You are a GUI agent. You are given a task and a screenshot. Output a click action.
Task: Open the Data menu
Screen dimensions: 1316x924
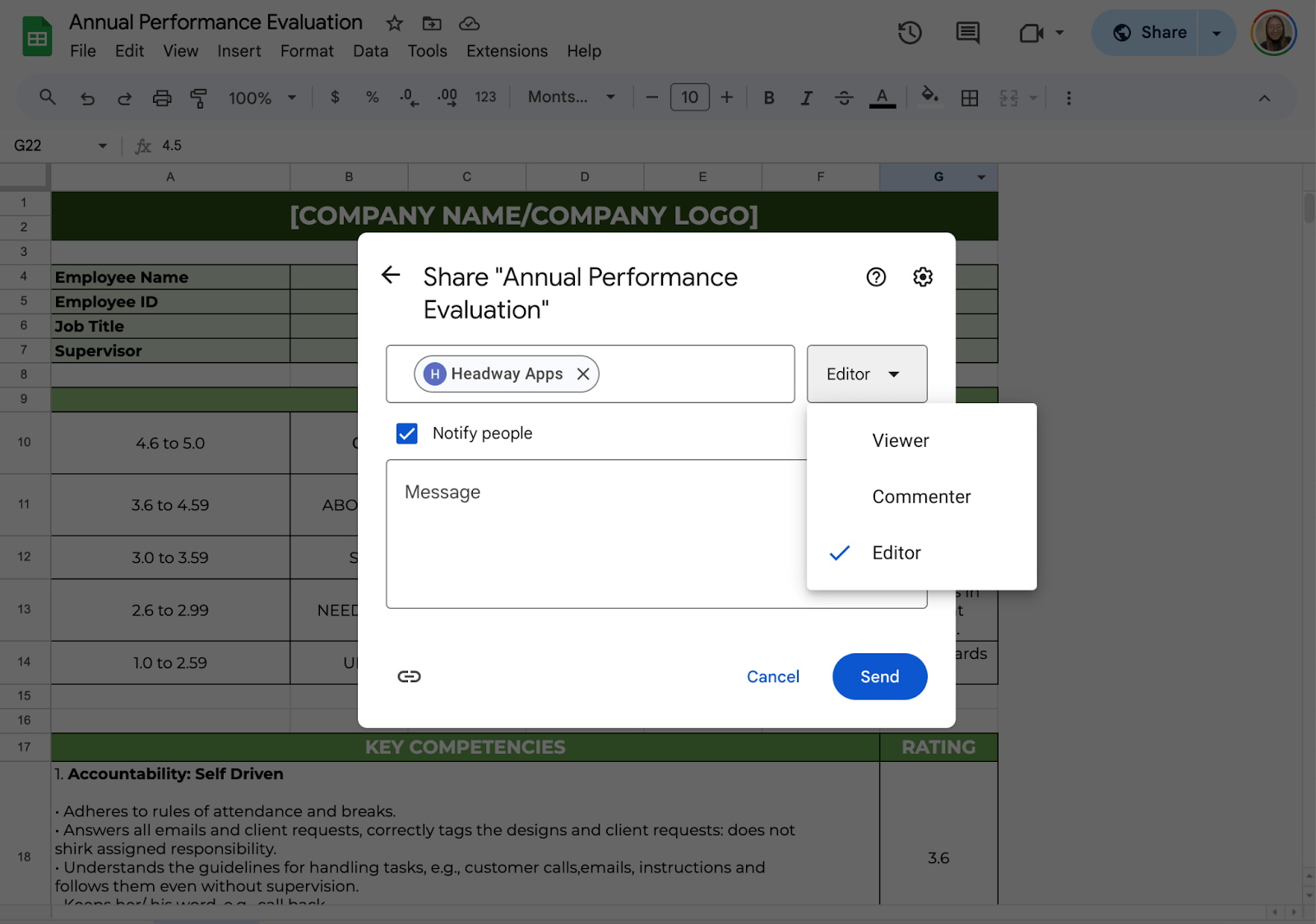pos(370,51)
